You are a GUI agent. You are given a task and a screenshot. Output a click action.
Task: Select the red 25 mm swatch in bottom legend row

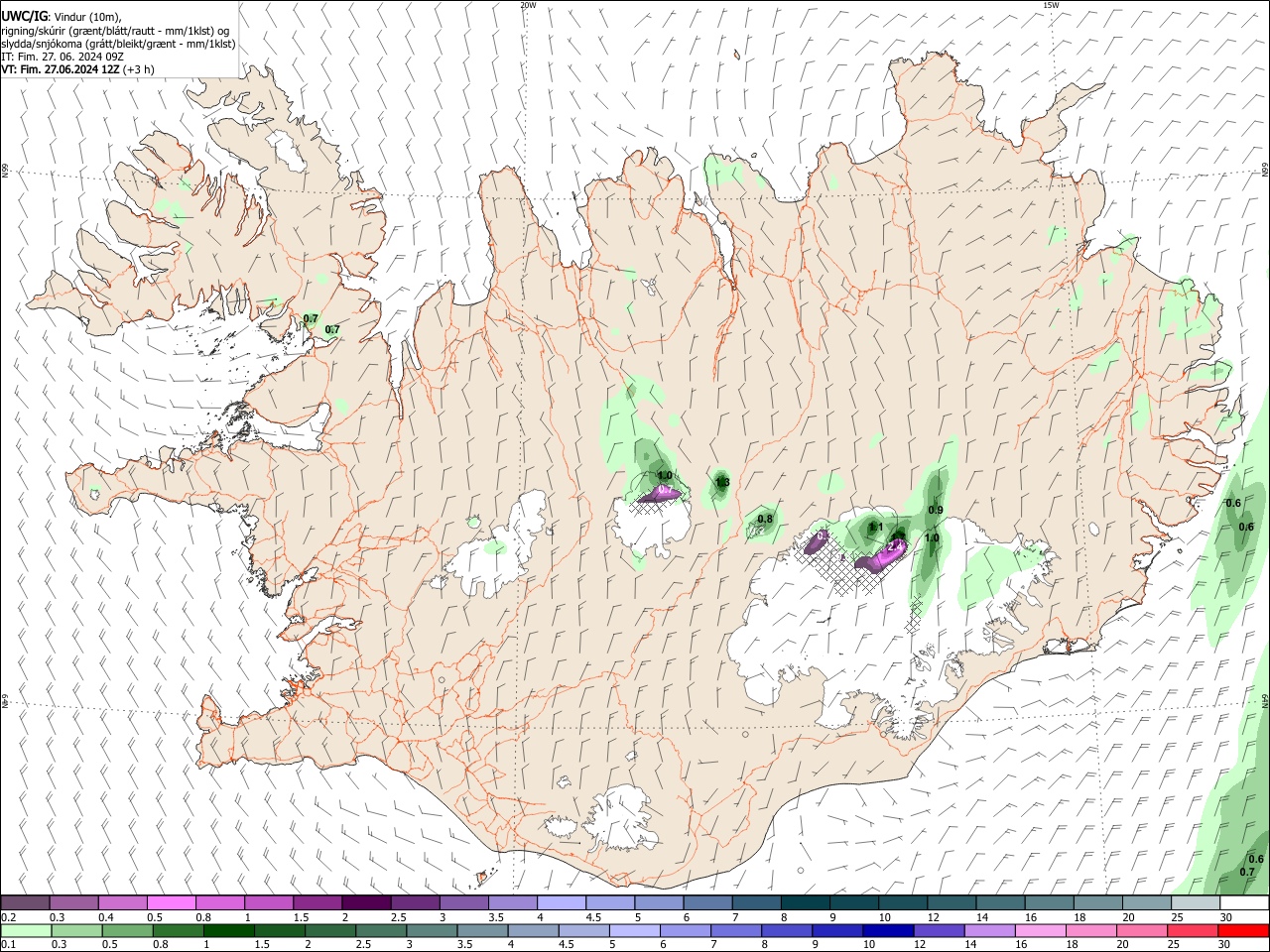[x=1195, y=930]
